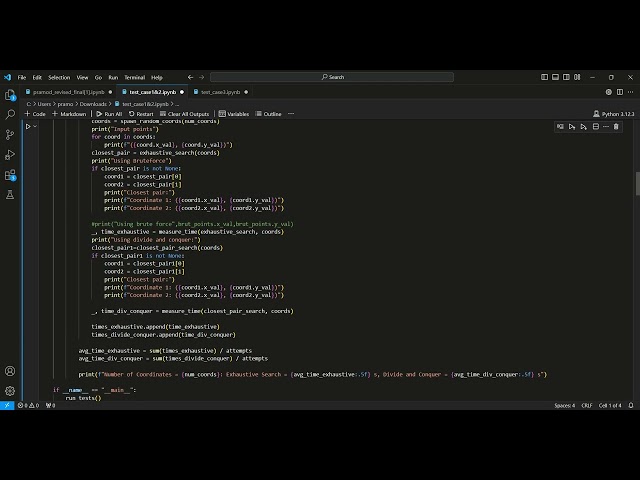Split the cell from the cell toolbar
Screen dimensions: 640x480
click(596, 127)
